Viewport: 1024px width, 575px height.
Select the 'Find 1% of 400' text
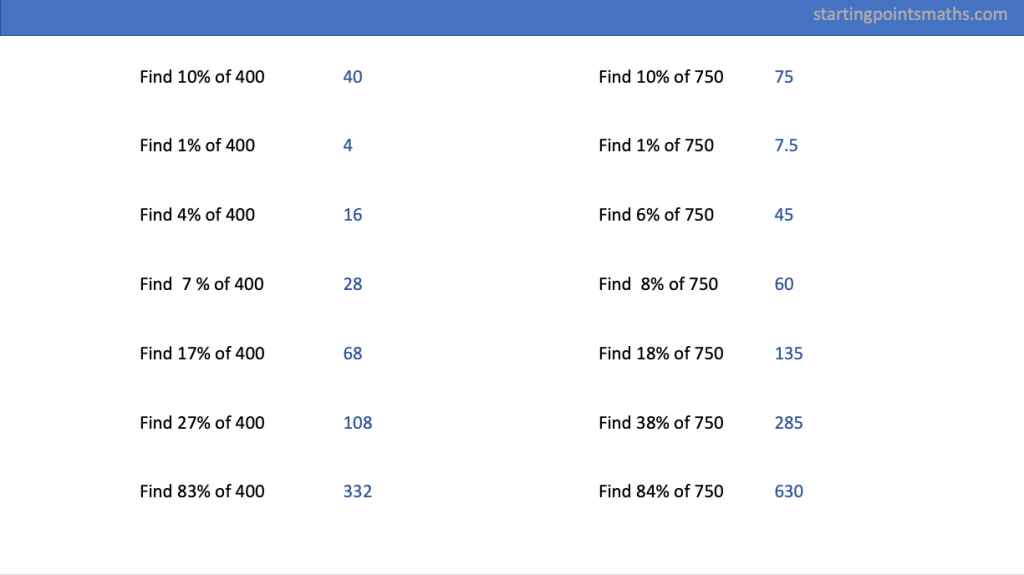coord(197,146)
